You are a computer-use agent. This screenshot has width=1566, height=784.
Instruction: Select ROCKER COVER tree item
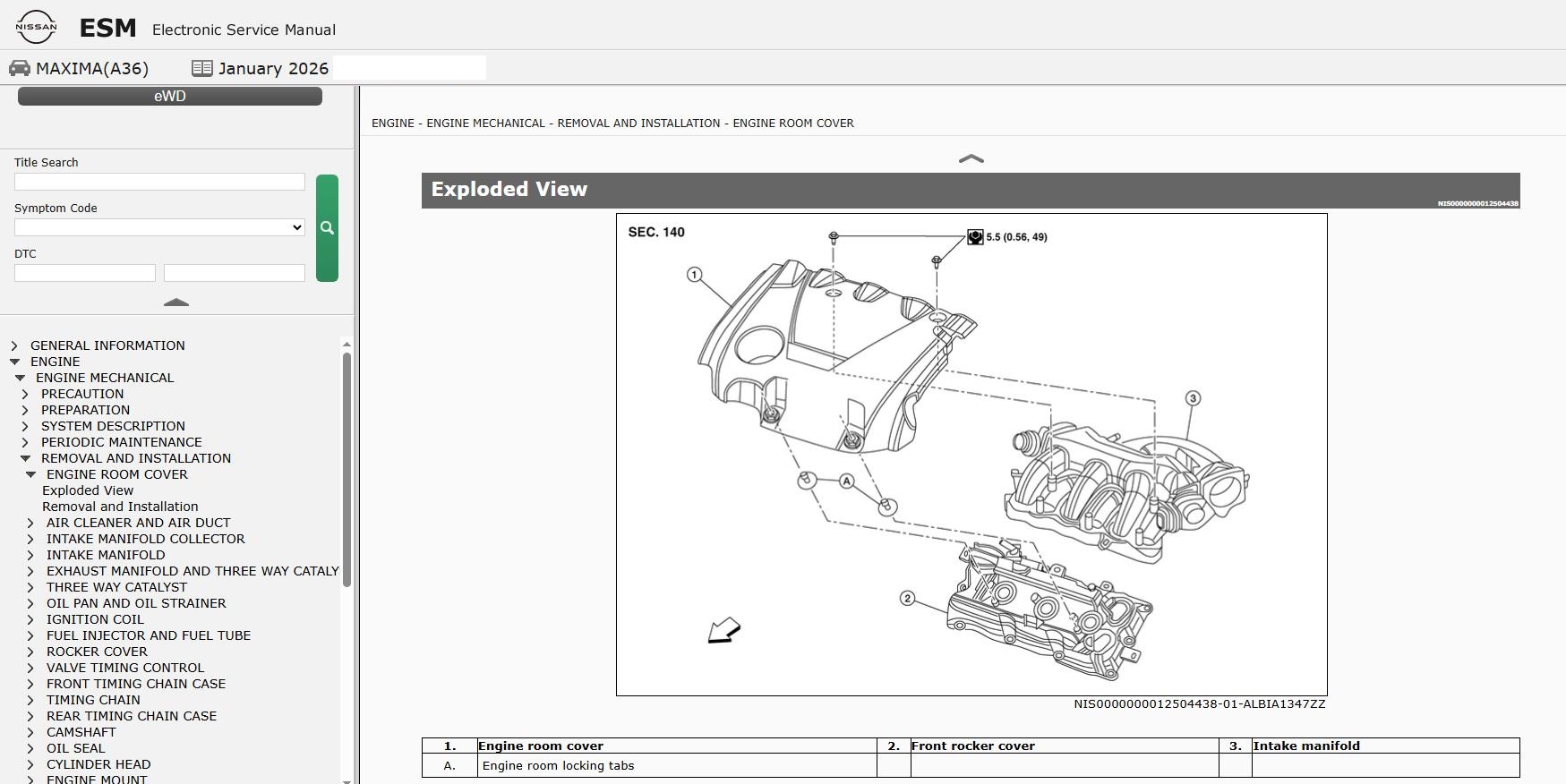(97, 652)
